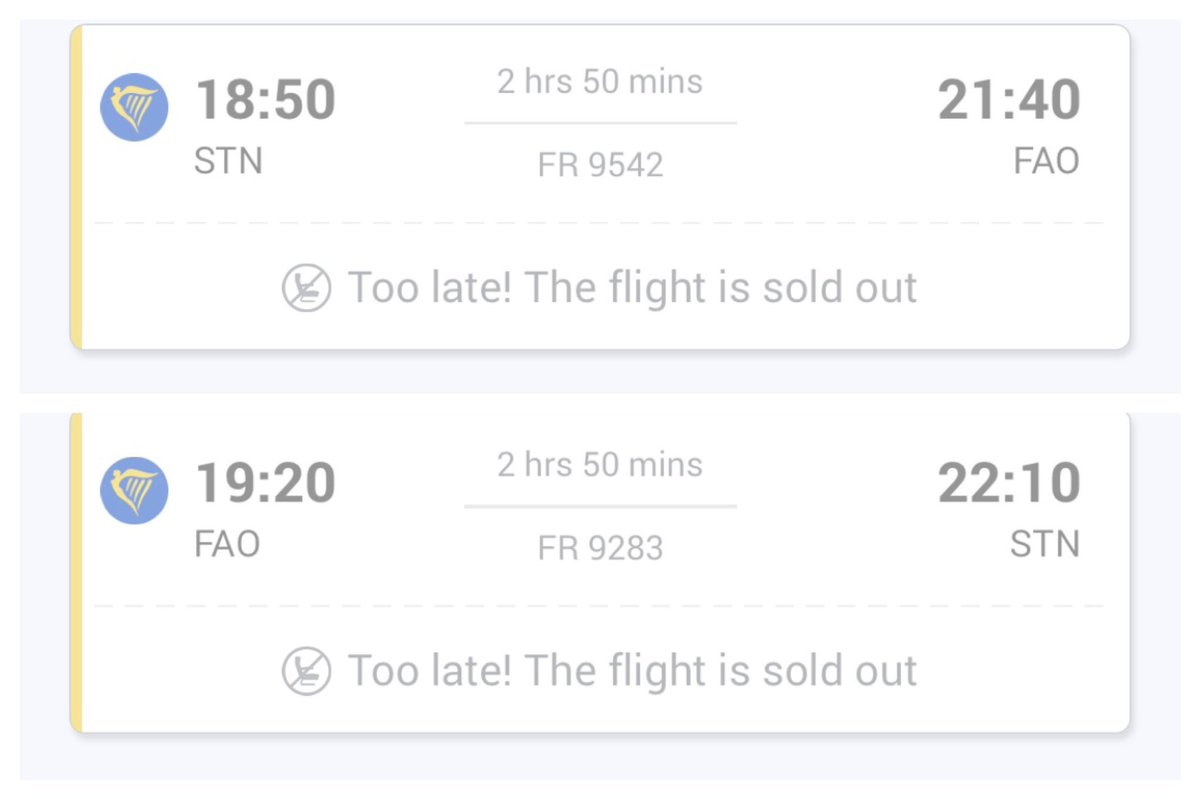Click the sold-out seat icon on FR 9283
Viewport: 1200px width, 799px height.
pos(306,670)
